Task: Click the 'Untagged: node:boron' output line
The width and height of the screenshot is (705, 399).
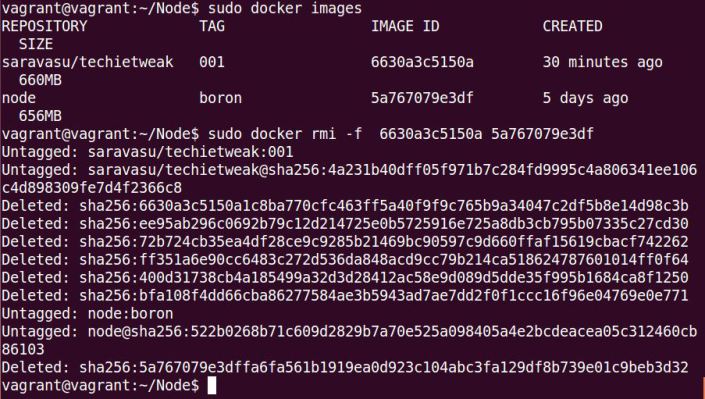Action: (87, 314)
